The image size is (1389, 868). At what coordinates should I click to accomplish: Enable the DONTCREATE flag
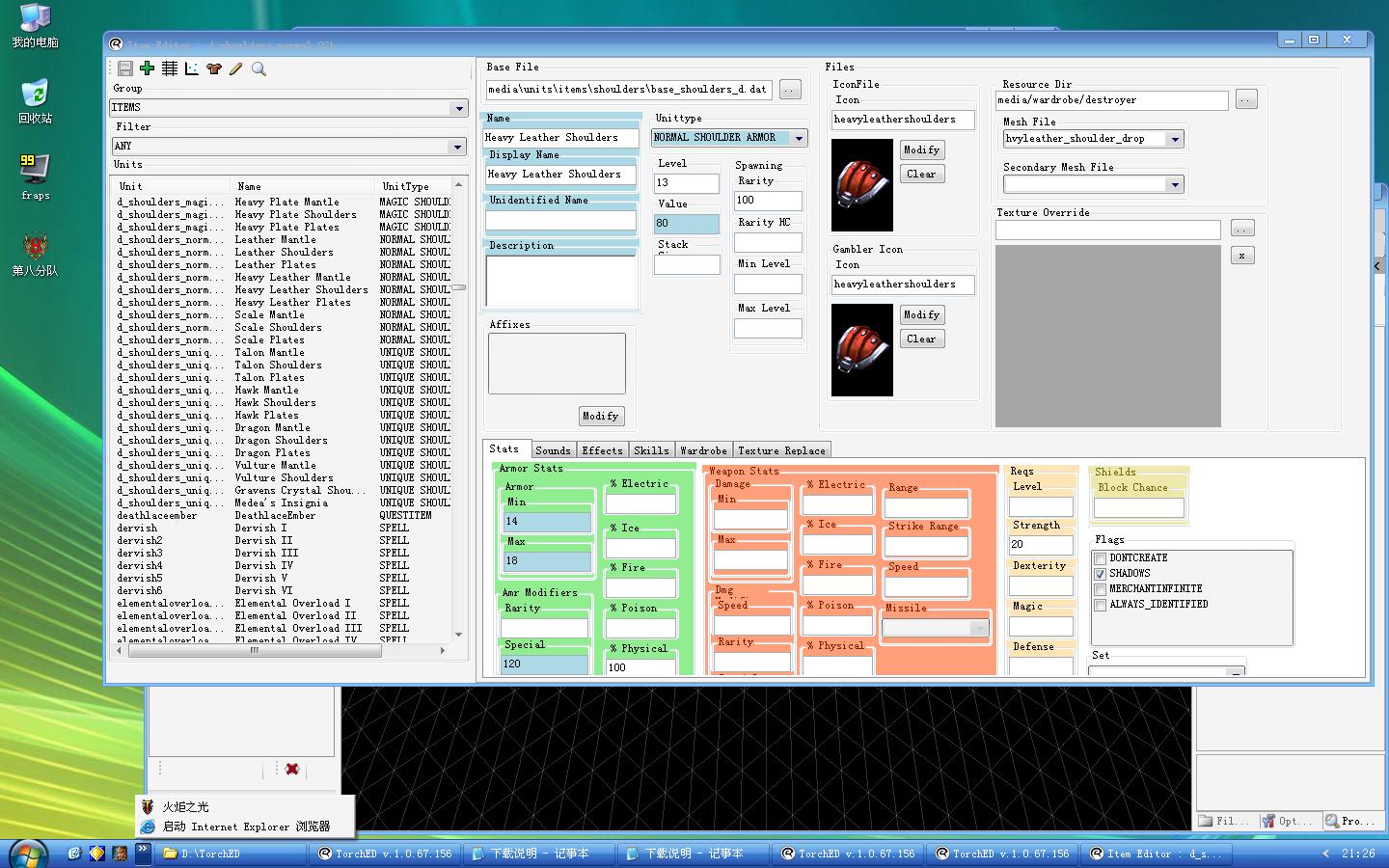tap(1100, 558)
